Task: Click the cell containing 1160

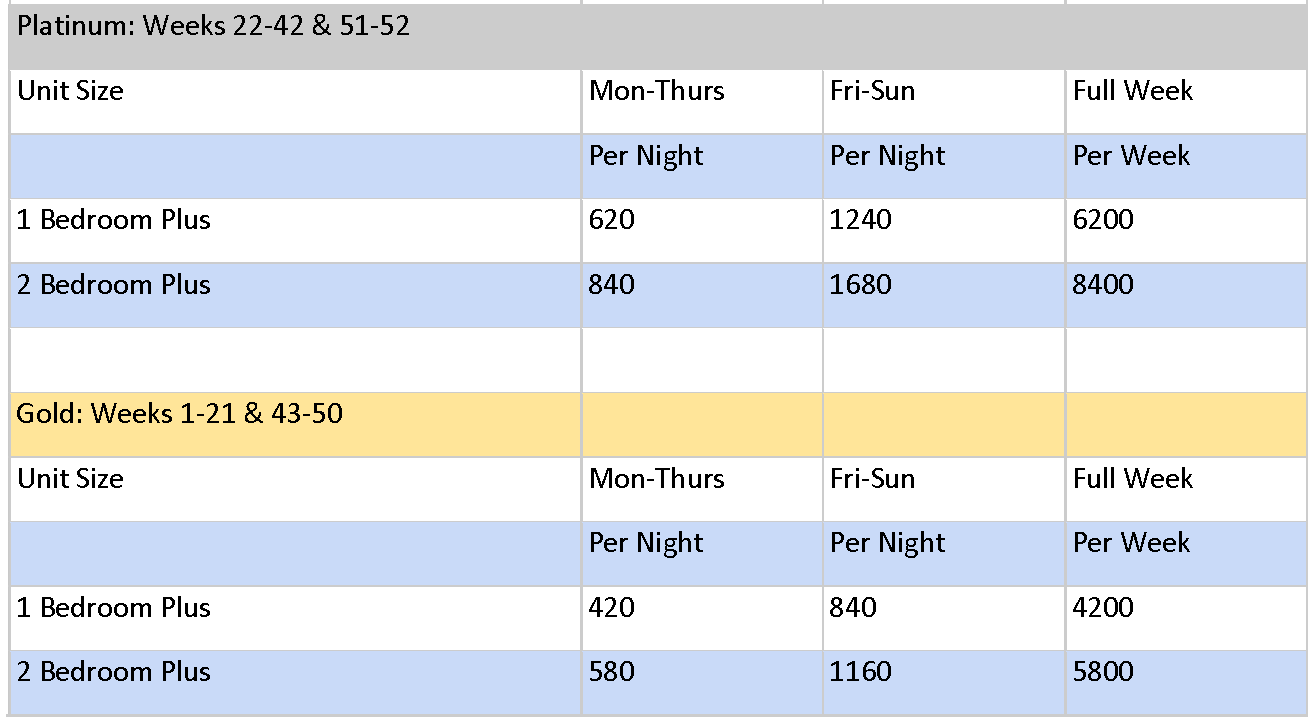Action: point(944,682)
